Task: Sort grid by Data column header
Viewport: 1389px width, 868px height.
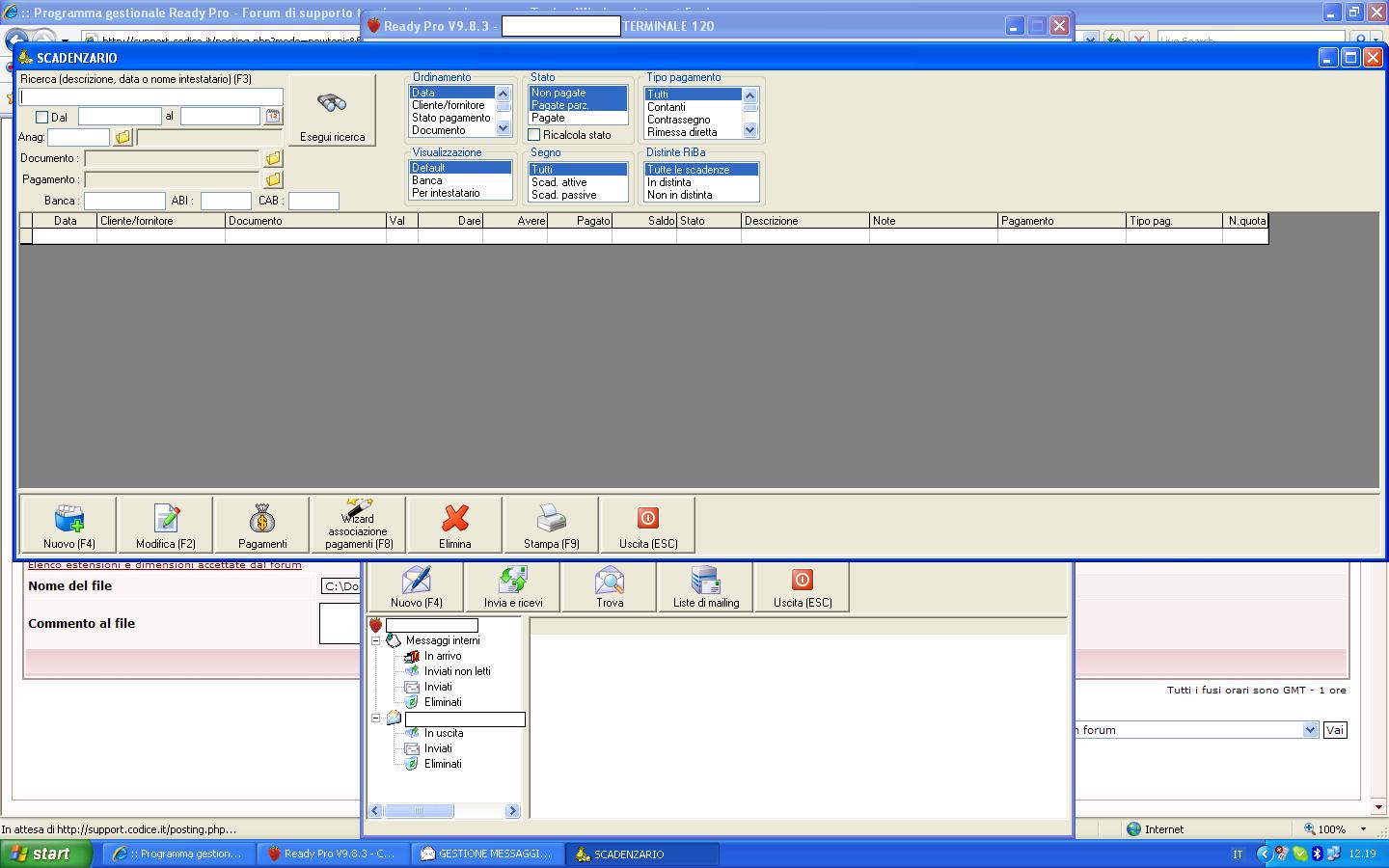Action: (65, 221)
